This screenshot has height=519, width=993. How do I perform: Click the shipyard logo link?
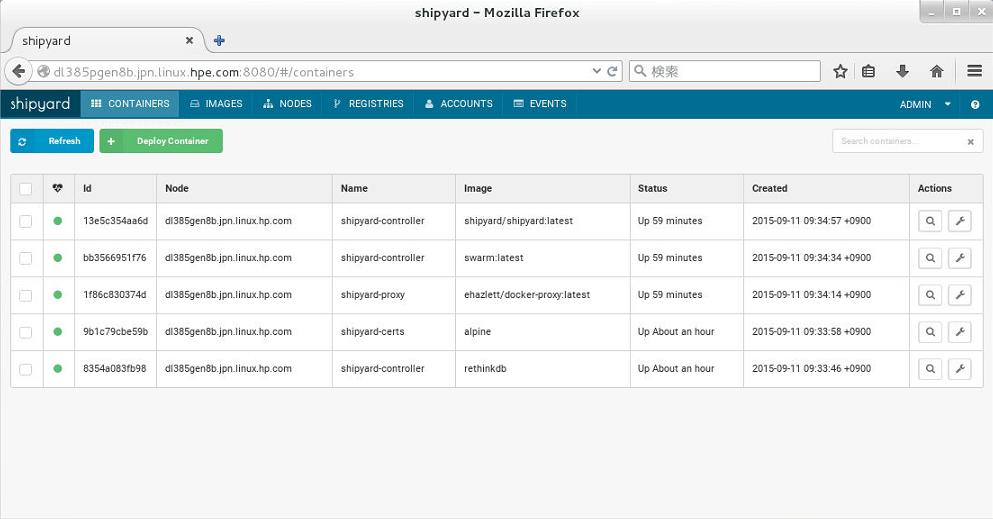tap(40, 104)
